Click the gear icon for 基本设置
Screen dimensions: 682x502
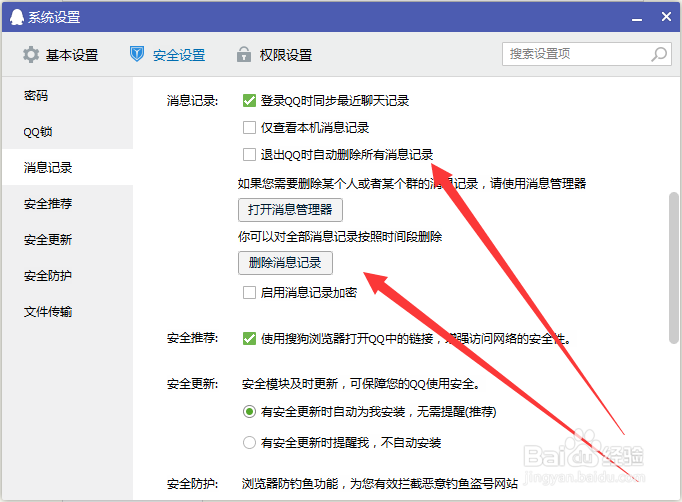[x=31, y=55]
